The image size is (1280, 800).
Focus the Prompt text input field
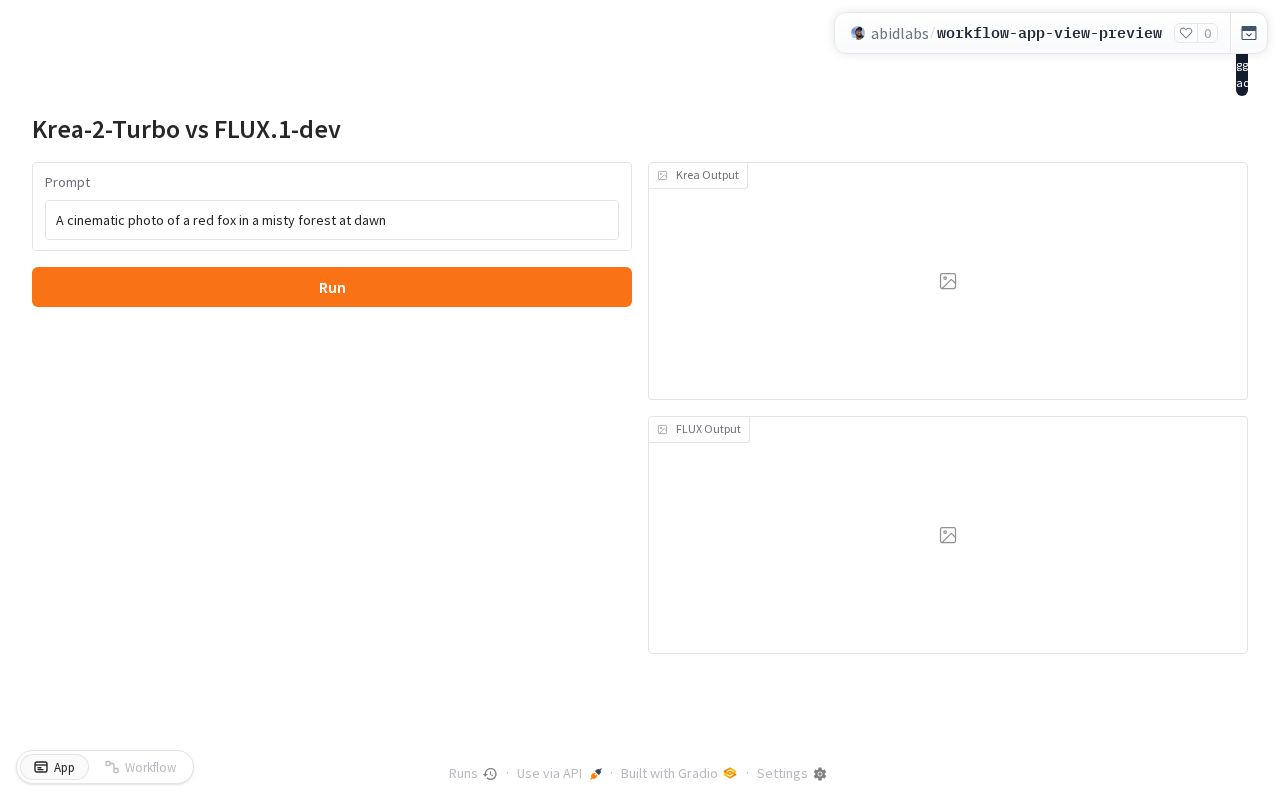[332, 220]
